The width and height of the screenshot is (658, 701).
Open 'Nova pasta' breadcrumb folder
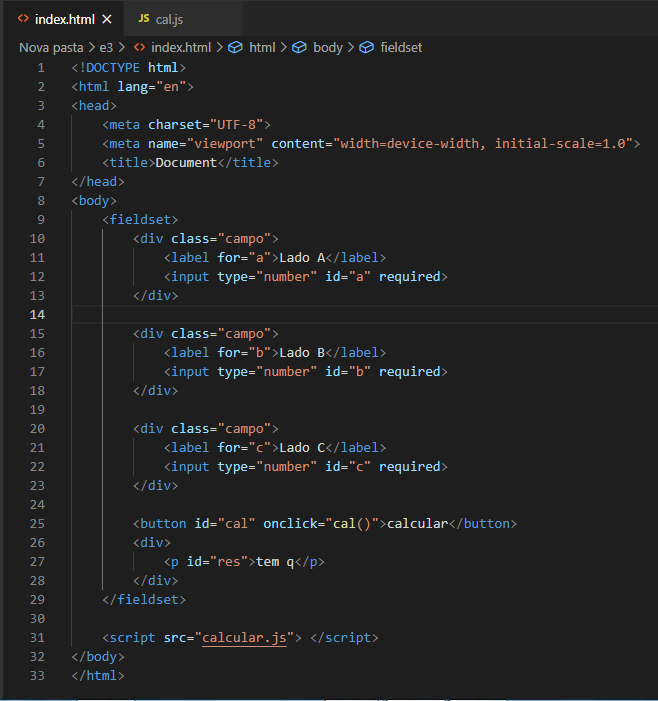pyautogui.click(x=51, y=47)
